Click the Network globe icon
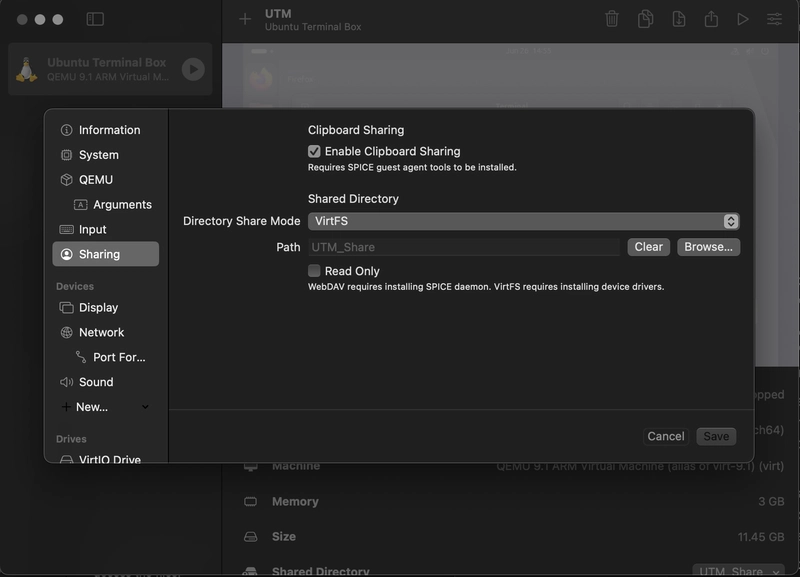Image resolution: width=800 pixels, height=577 pixels. [x=66, y=333]
